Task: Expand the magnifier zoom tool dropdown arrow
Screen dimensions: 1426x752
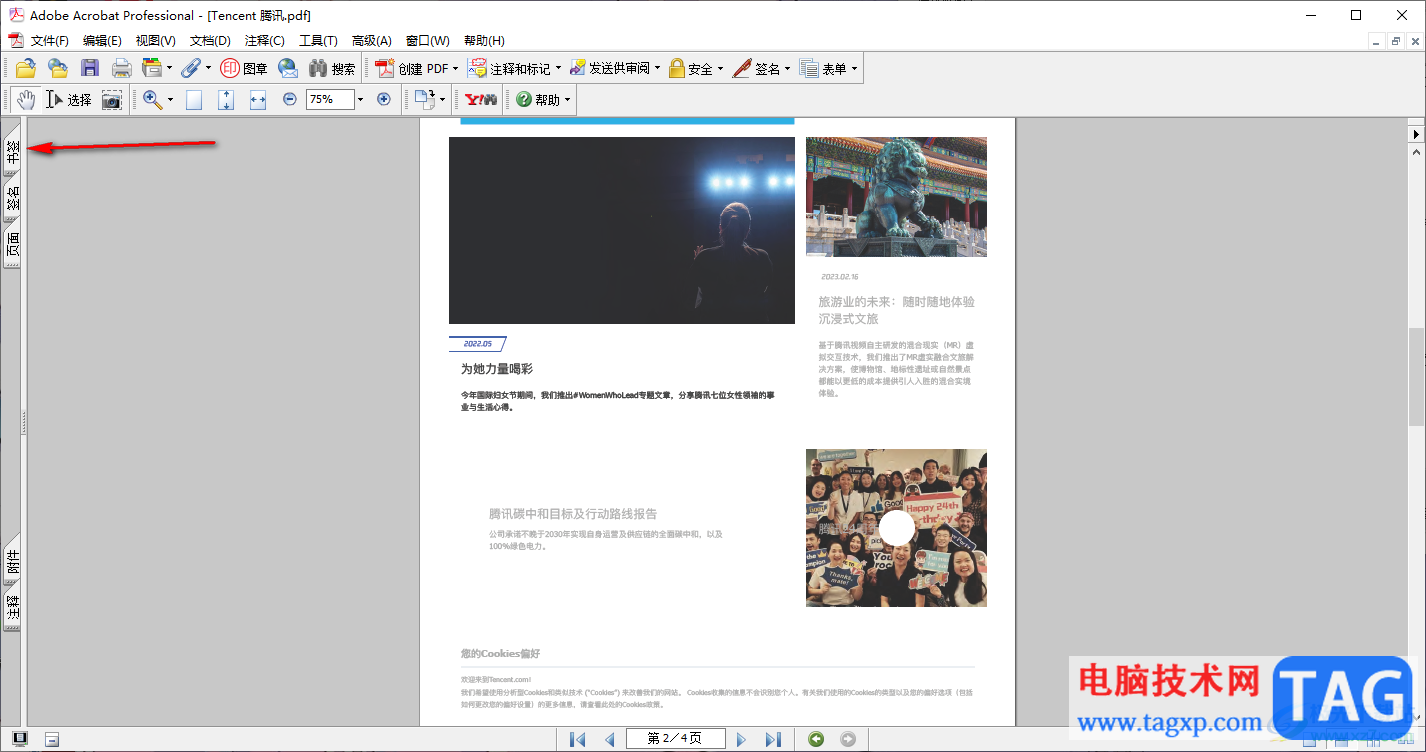Action: pyautogui.click(x=170, y=100)
